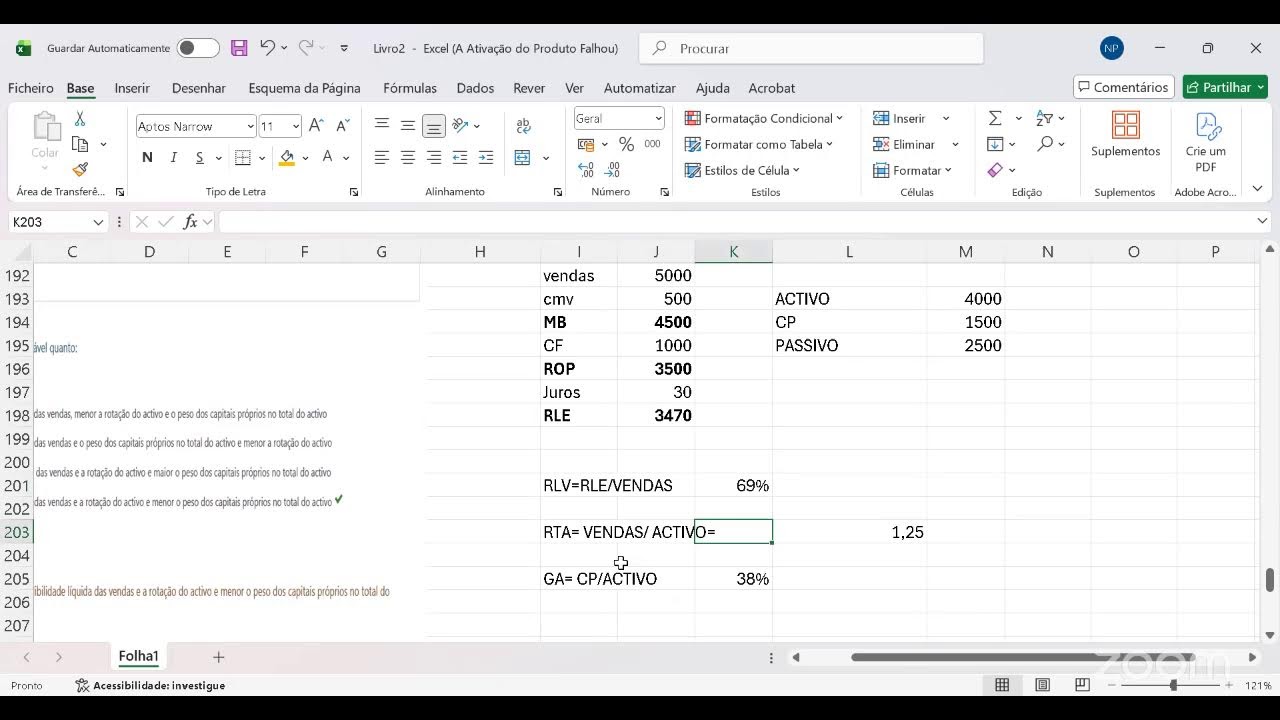The width and height of the screenshot is (1280, 720).
Task: Click the Procurar search box
Action: coord(811,48)
